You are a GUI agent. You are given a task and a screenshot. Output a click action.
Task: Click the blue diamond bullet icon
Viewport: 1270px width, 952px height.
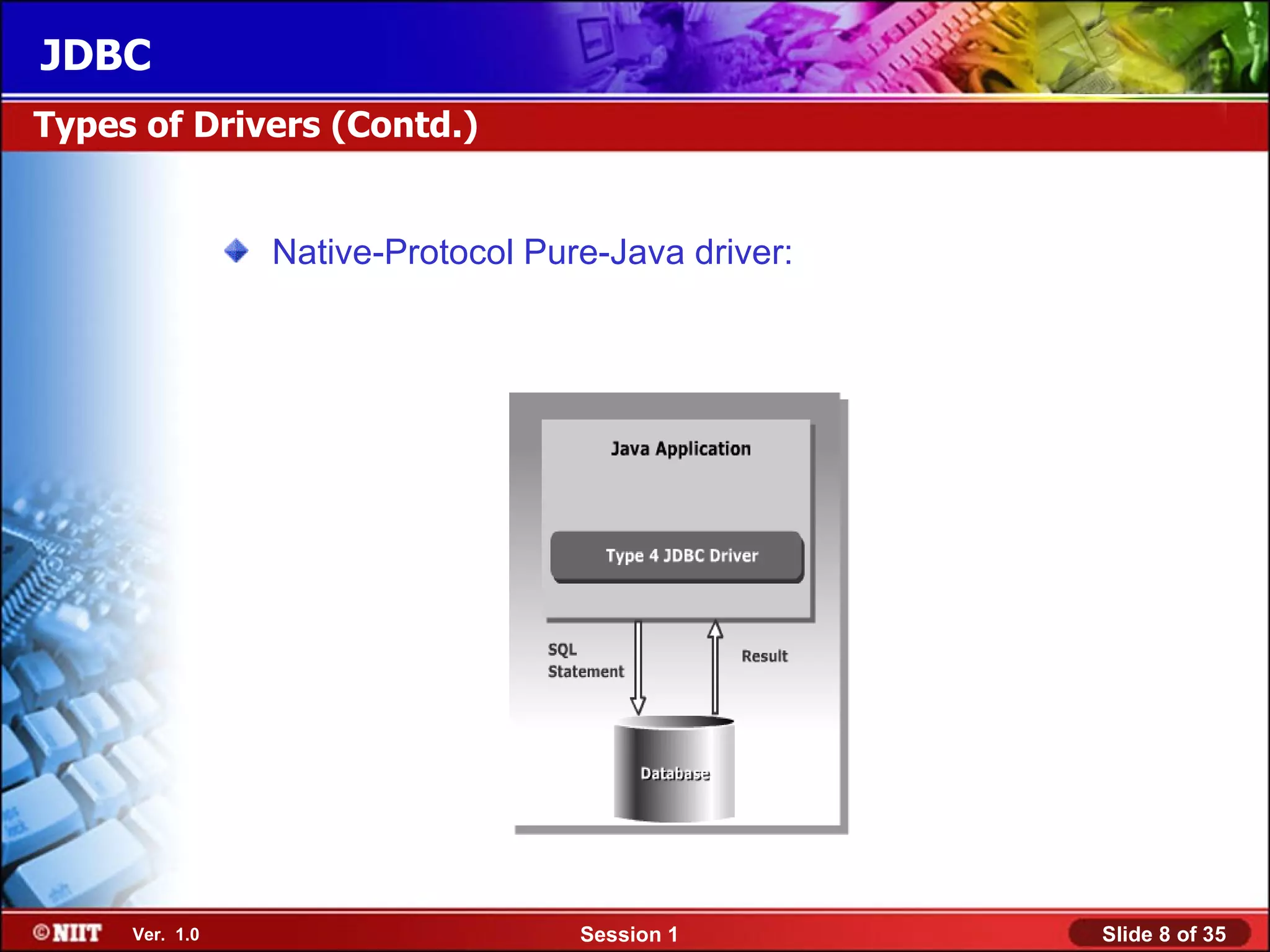pos(236,251)
